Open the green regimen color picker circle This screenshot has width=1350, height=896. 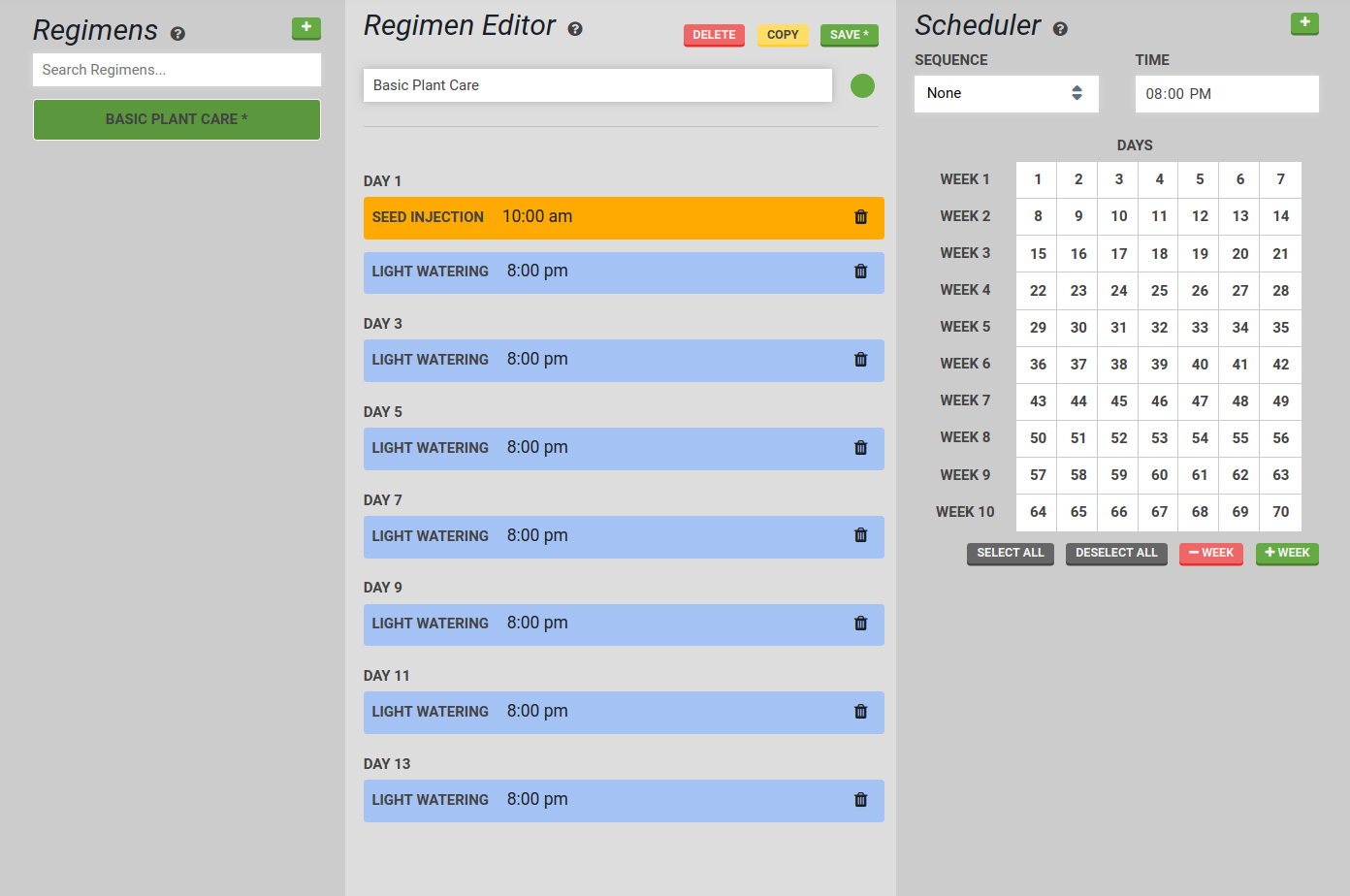(862, 85)
